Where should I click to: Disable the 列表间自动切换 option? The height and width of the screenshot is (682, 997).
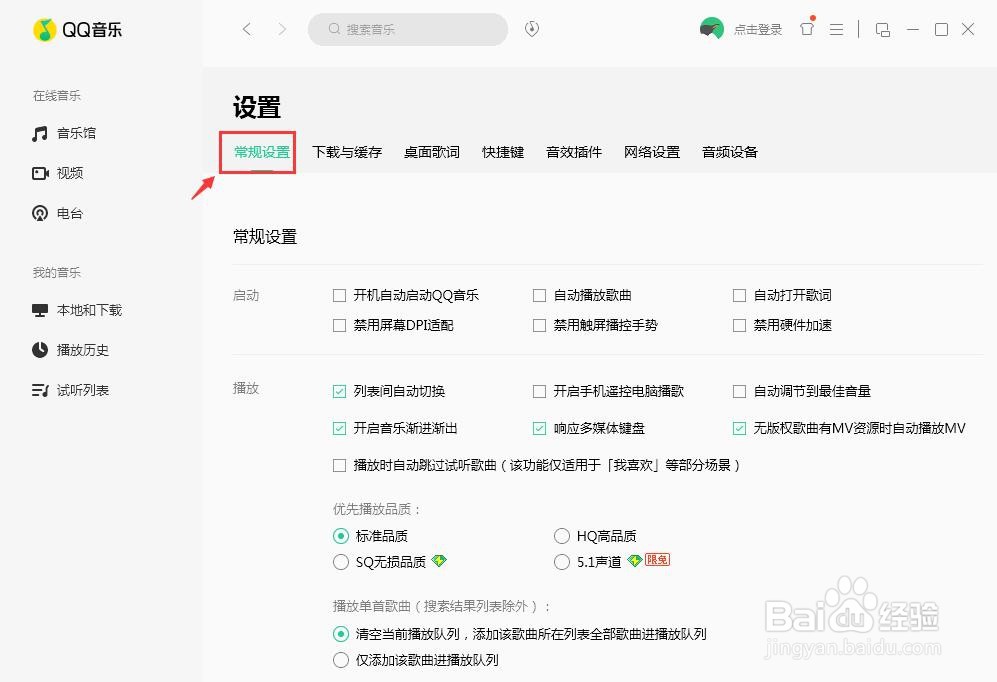(x=339, y=391)
